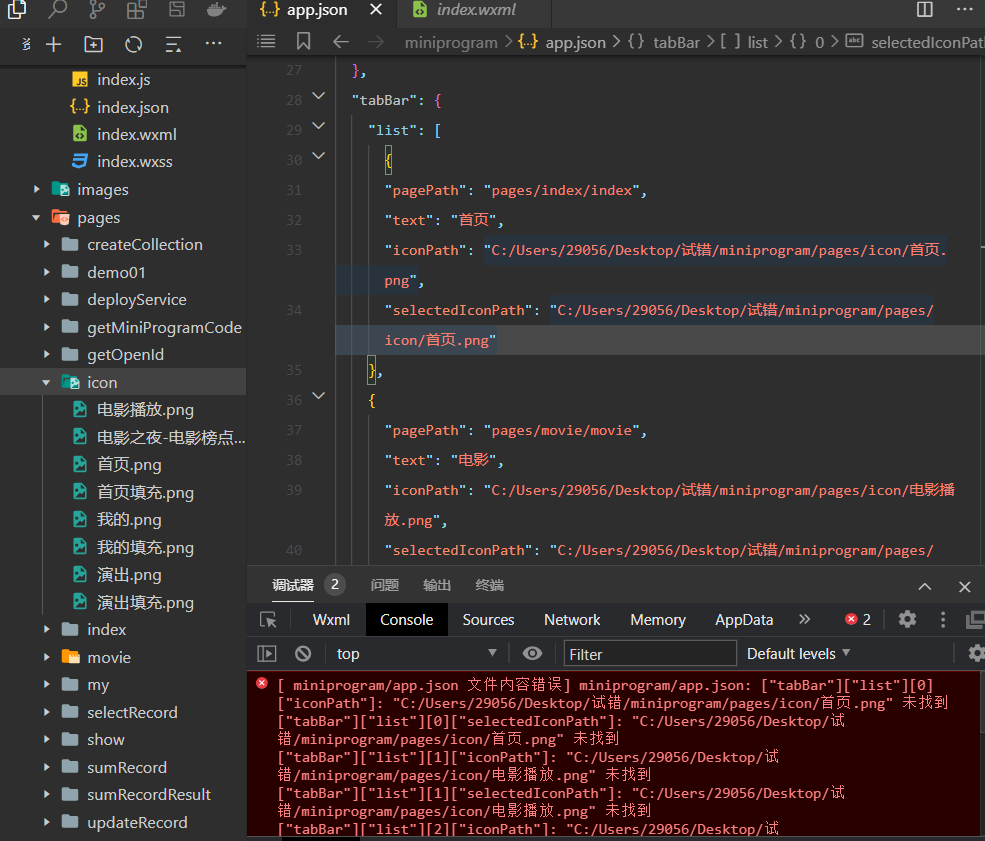Switch to the Wxml DevTools tab
Screen dimensions: 985x841
tap(331, 620)
